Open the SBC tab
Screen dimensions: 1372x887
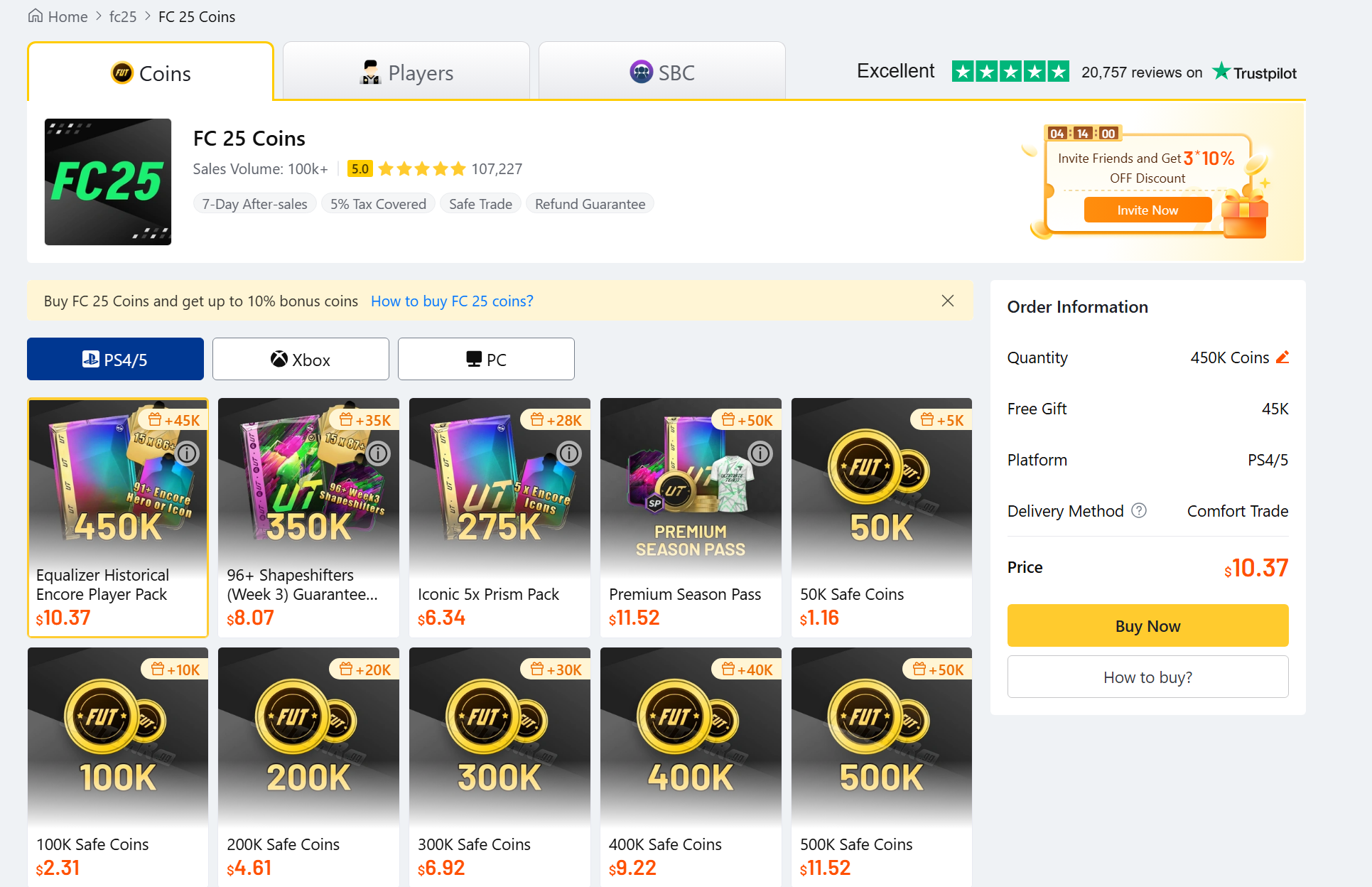[661, 71]
